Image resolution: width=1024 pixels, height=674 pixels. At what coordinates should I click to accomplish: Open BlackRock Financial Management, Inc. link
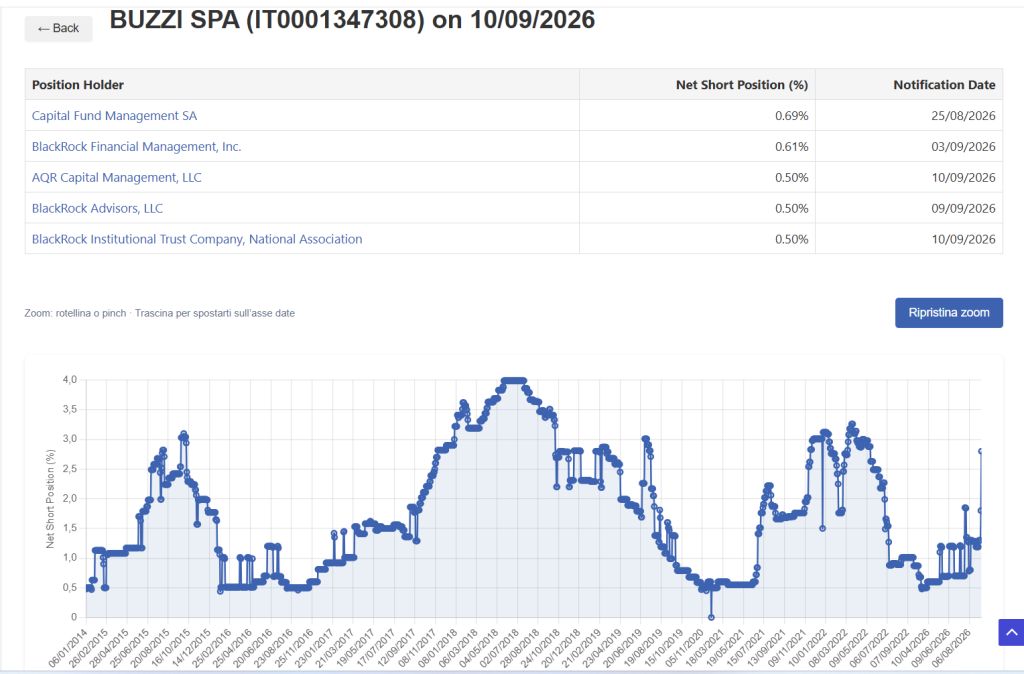pos(136,147)
